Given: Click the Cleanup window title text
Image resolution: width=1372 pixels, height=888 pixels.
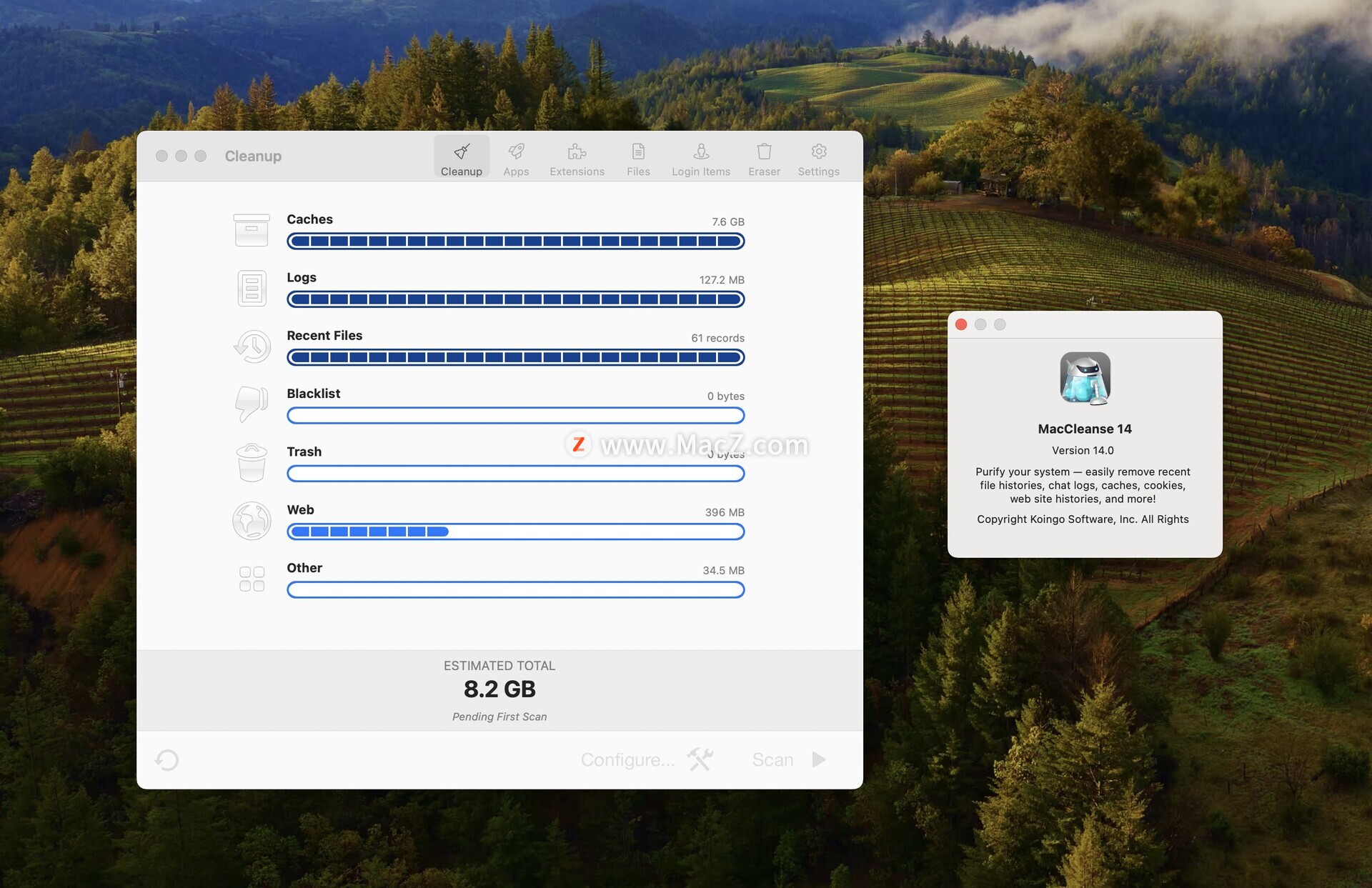Looking at the screenshot, I should [253, 156].
